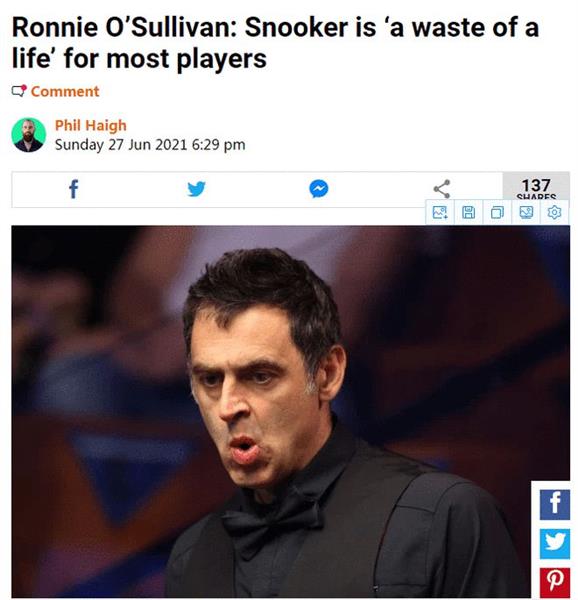Click the article headline about snooker

(275, 43)
